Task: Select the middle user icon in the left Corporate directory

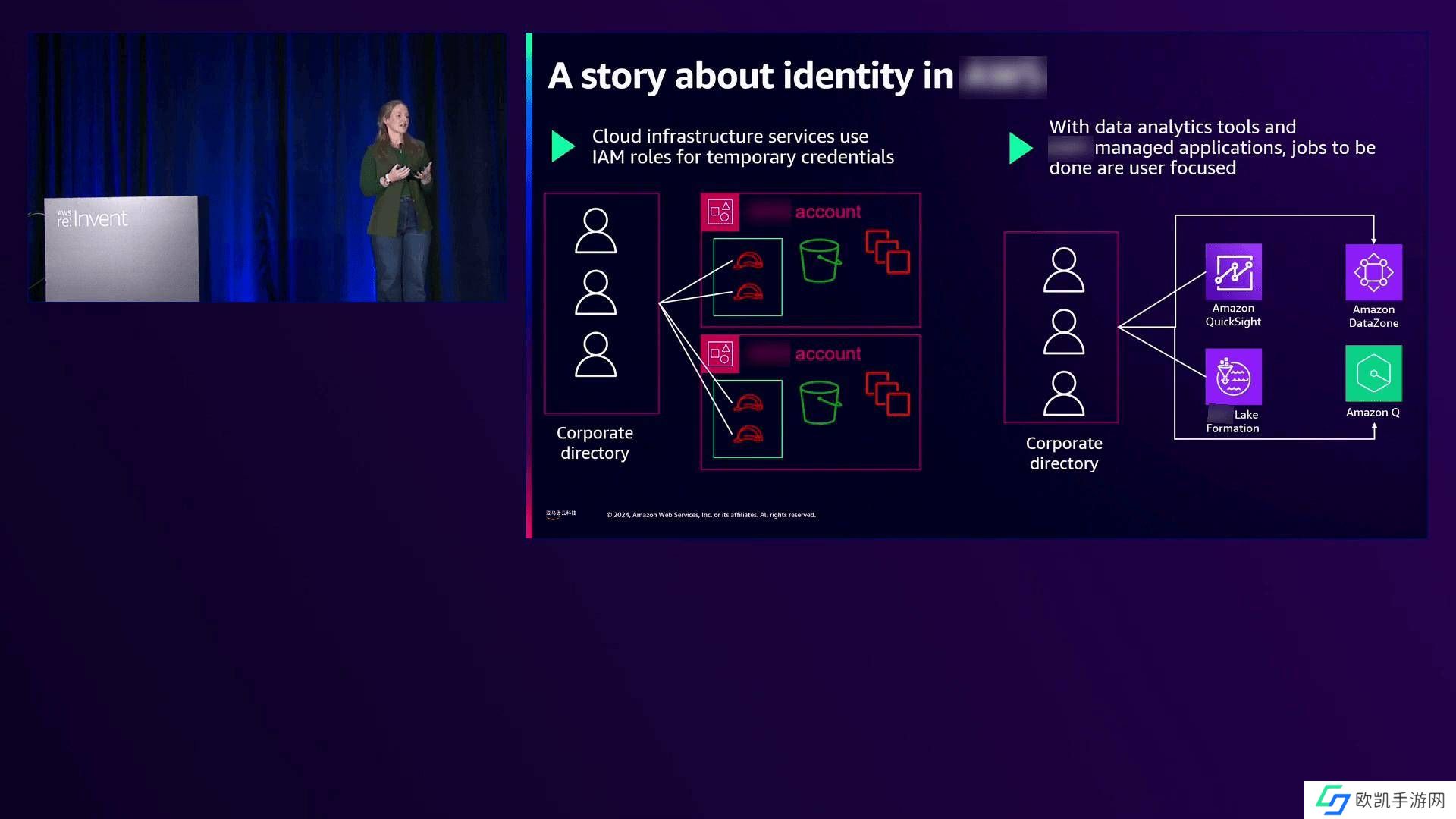Action: [595, 293]
